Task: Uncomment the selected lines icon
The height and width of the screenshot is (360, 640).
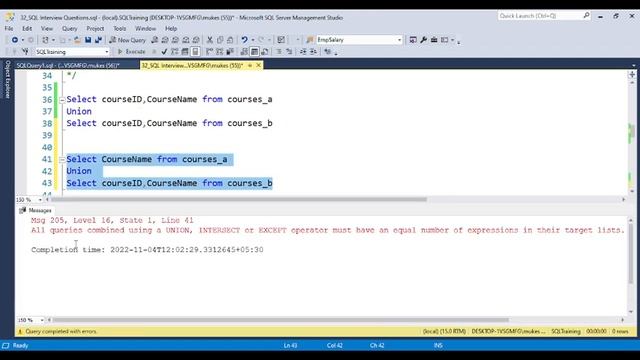Action: coord(289,51)
